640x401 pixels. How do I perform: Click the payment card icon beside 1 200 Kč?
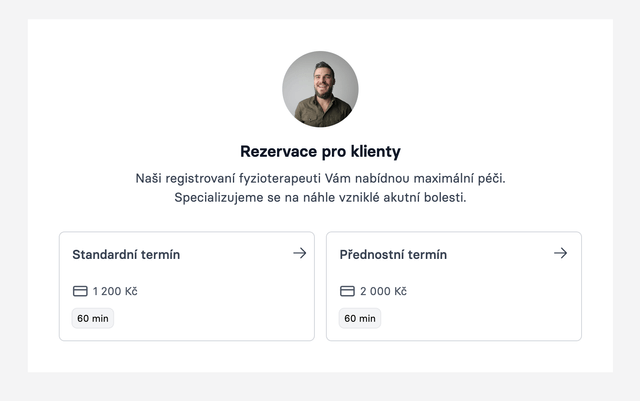click(x=80, y=291)
